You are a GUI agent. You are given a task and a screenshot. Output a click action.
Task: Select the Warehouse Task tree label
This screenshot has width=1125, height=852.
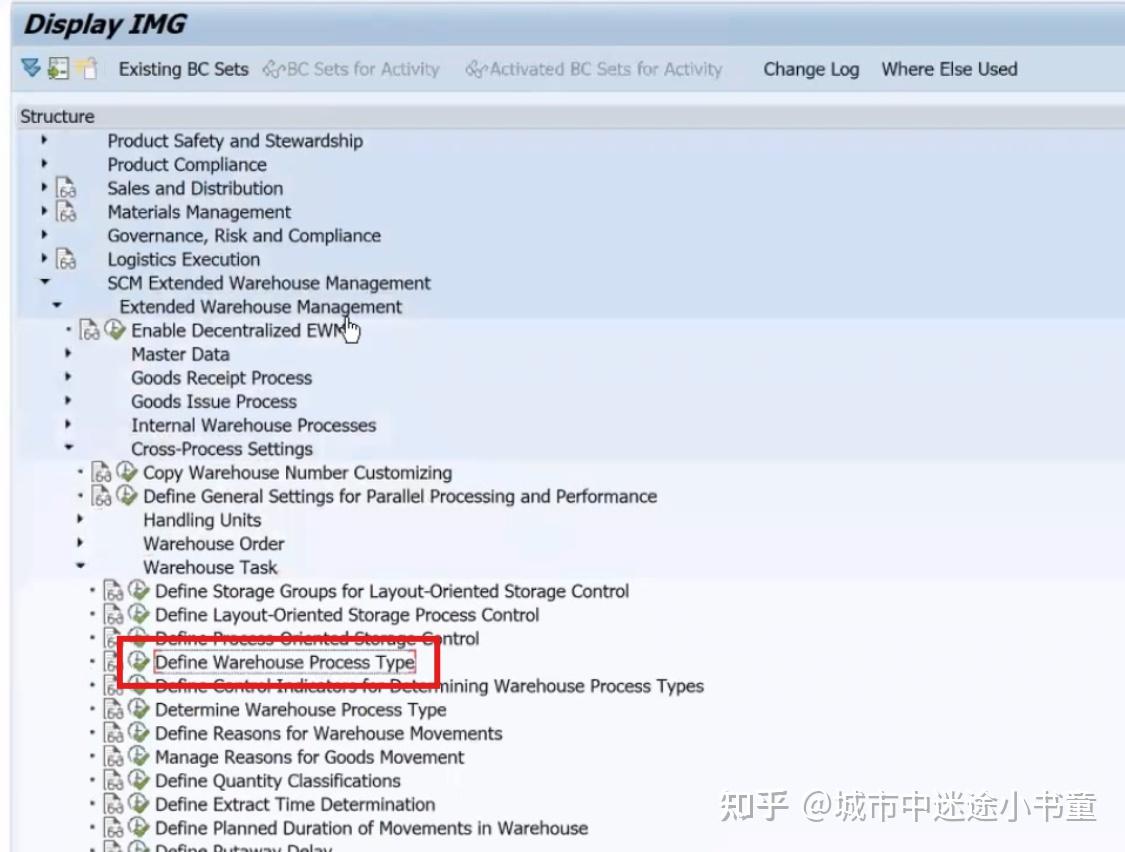[x=210, y=567]
